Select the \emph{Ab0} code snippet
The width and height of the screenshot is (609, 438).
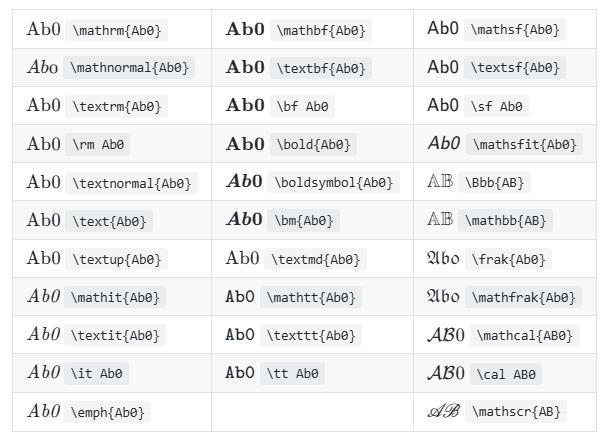pos(107,412)
